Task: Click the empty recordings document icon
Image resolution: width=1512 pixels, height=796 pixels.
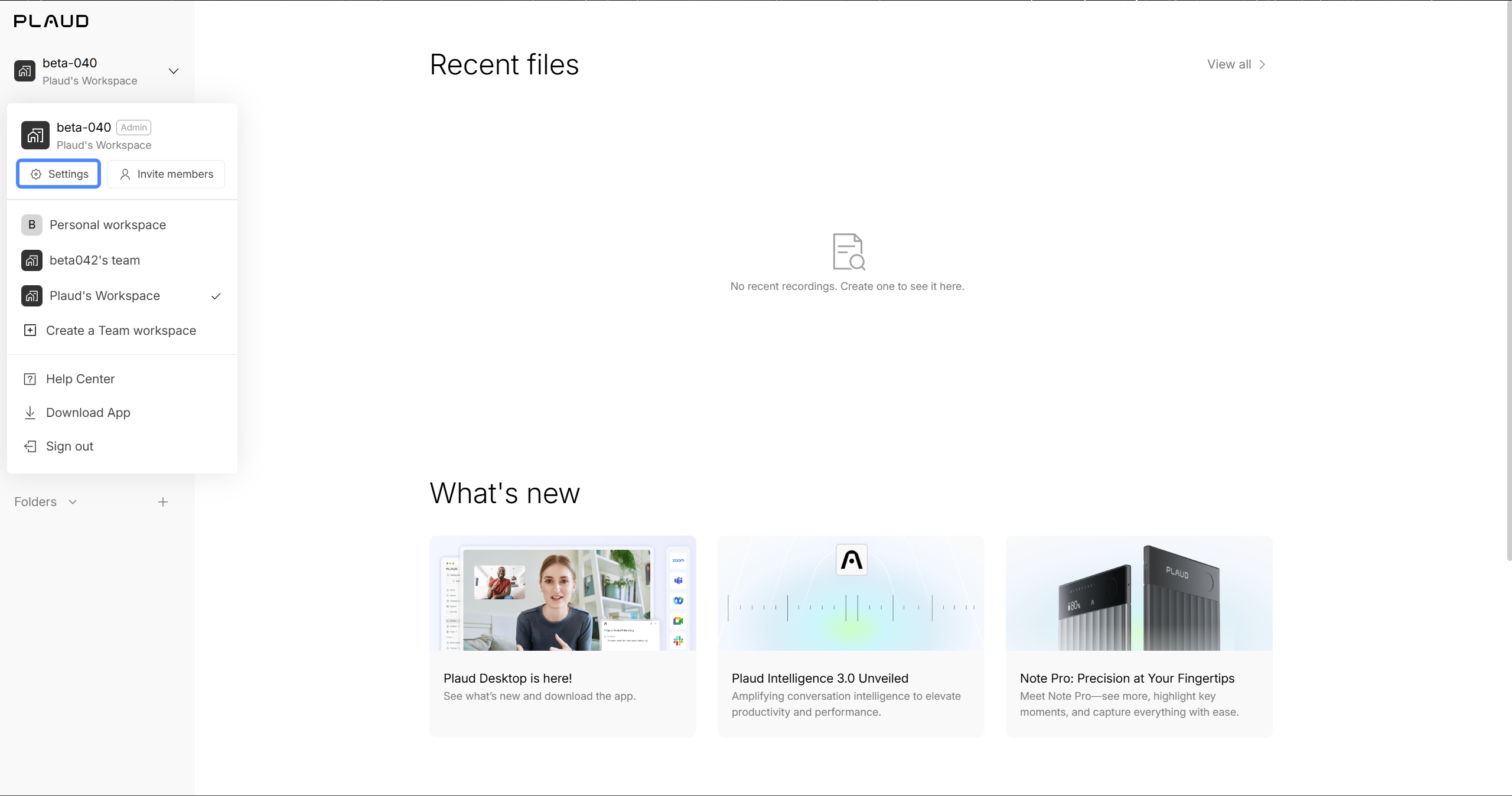Action: click(x=849, y=252)
